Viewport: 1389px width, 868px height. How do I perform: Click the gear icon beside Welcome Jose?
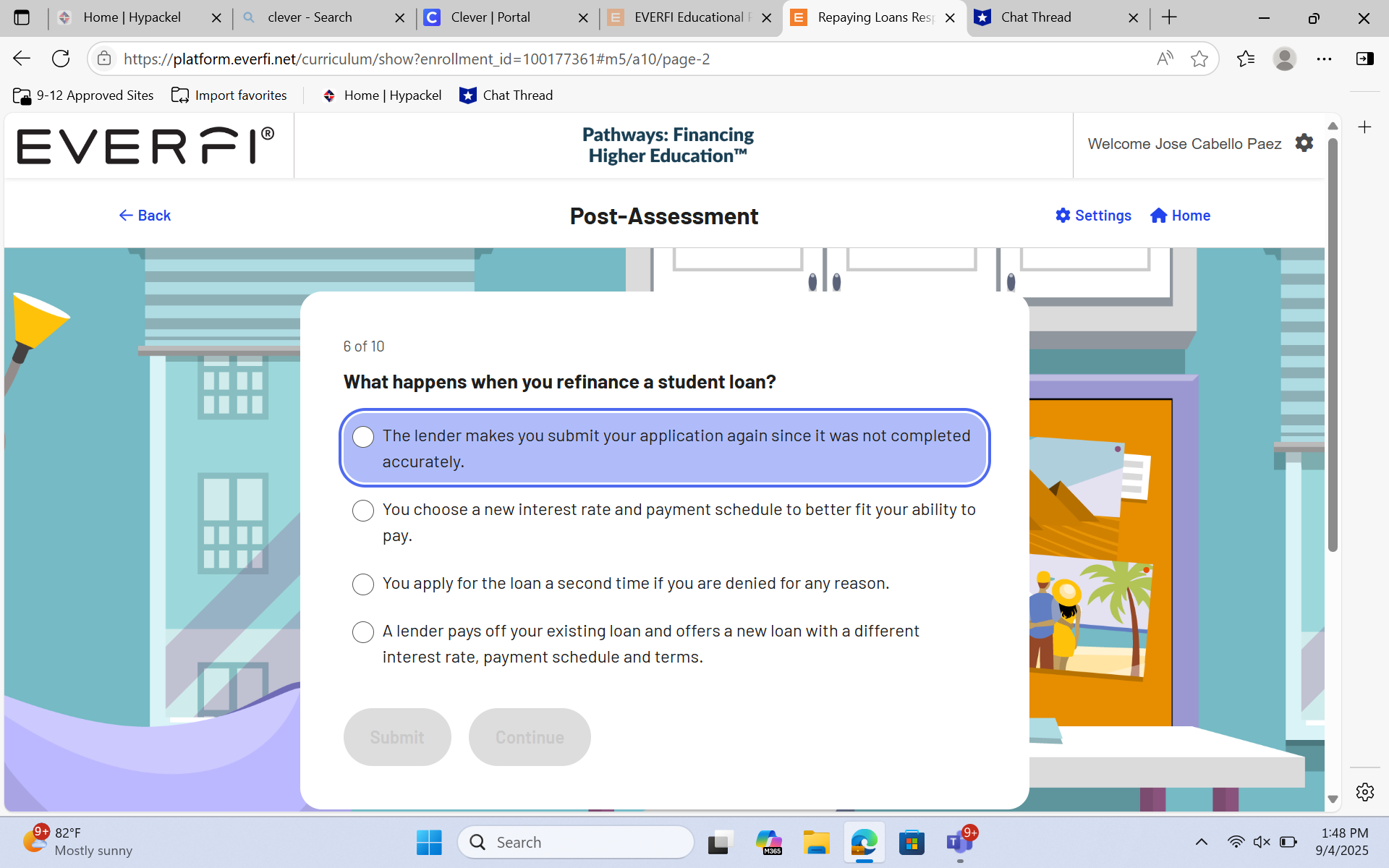pyautogui.click(x=1304, y=142)
